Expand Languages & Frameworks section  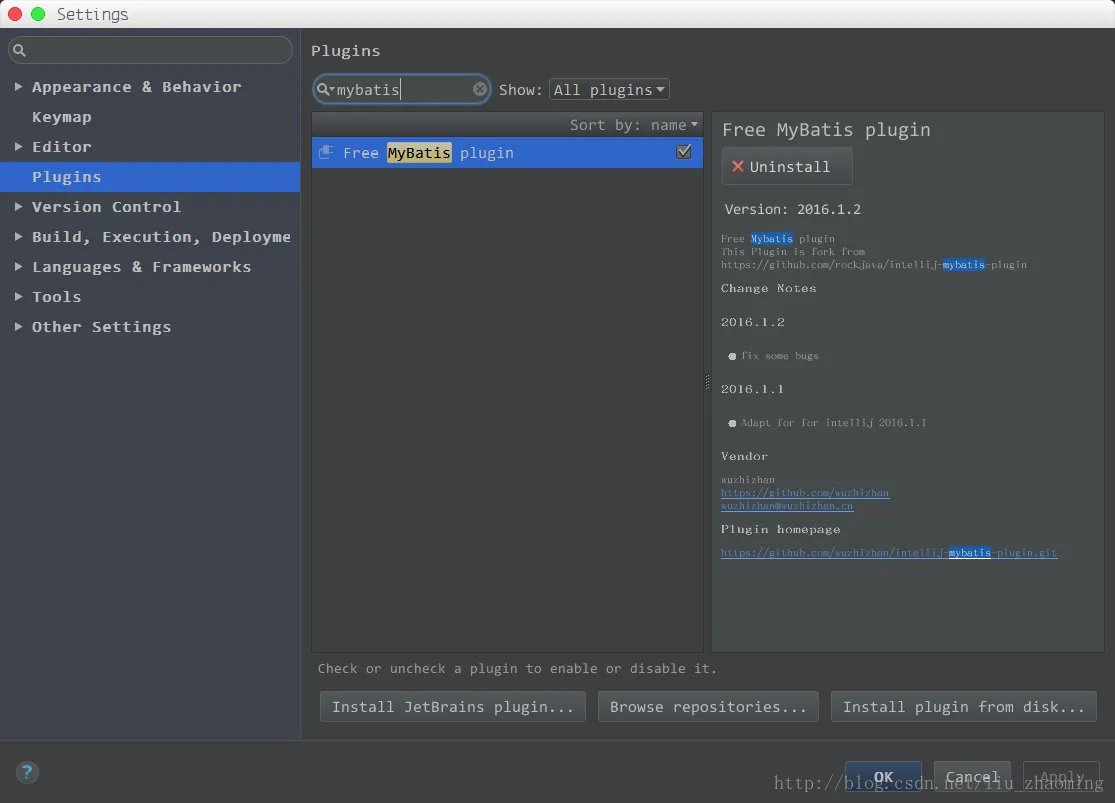coord(19,267)
